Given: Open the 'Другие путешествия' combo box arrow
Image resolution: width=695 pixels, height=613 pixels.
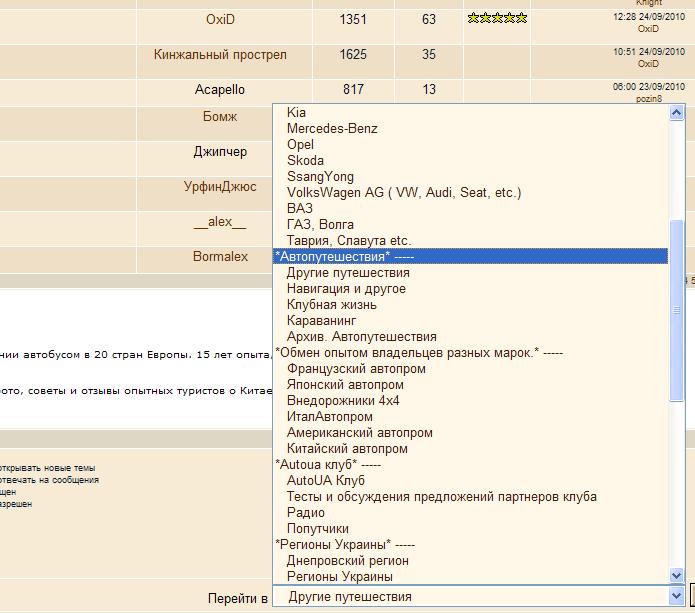Looking at the screenshot, I should (677, 597).
